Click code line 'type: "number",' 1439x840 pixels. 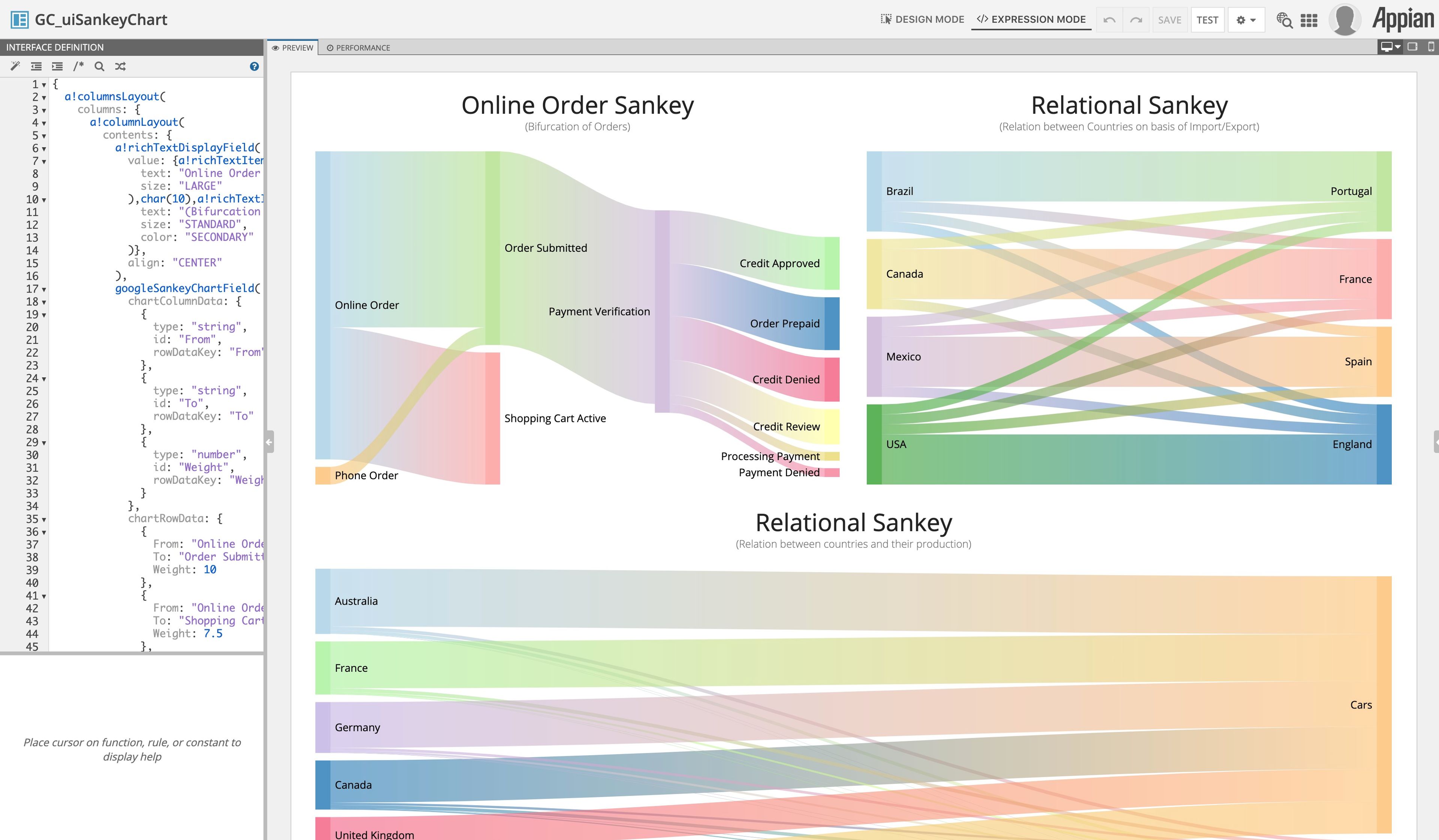200,454
